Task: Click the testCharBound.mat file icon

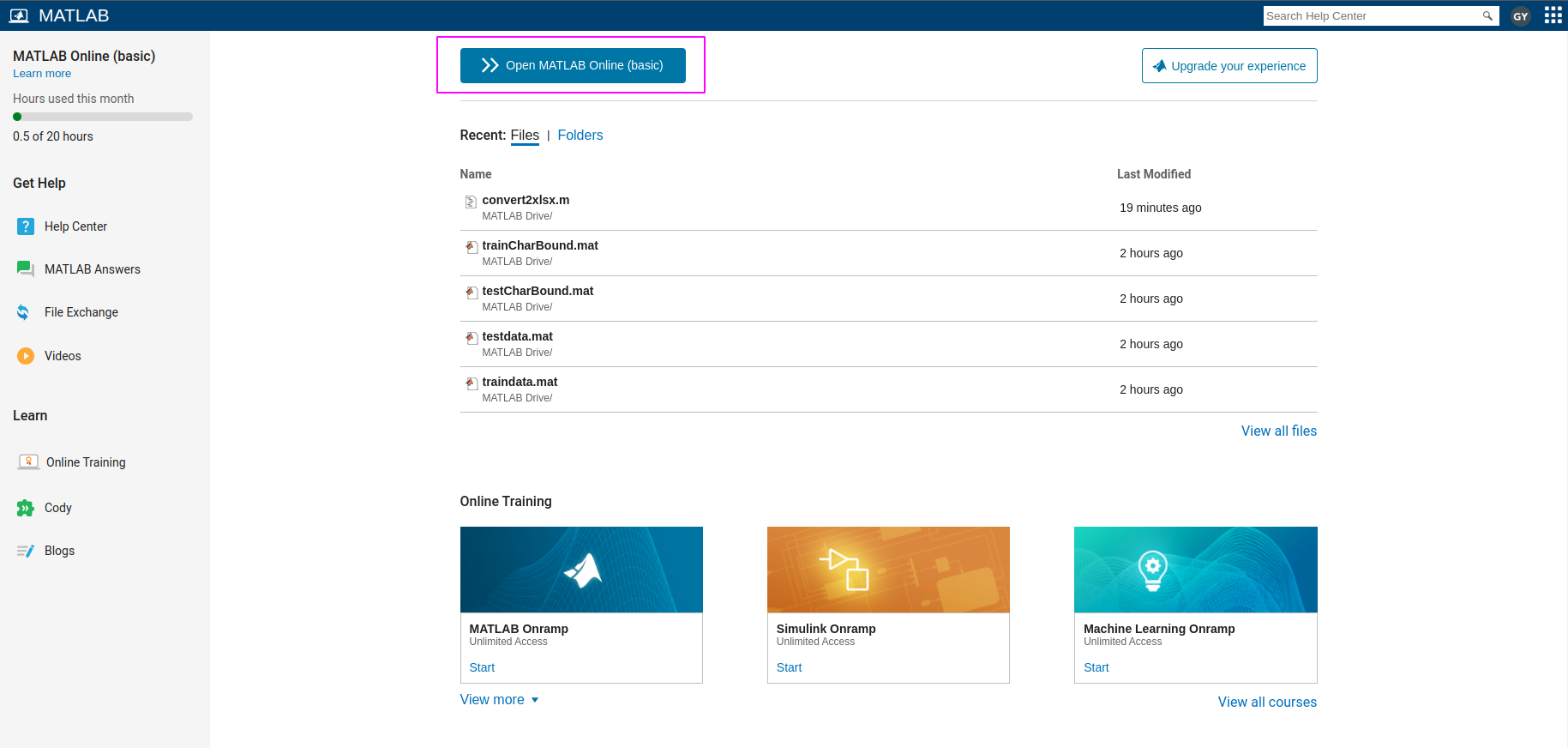Action: pos(471,293)
